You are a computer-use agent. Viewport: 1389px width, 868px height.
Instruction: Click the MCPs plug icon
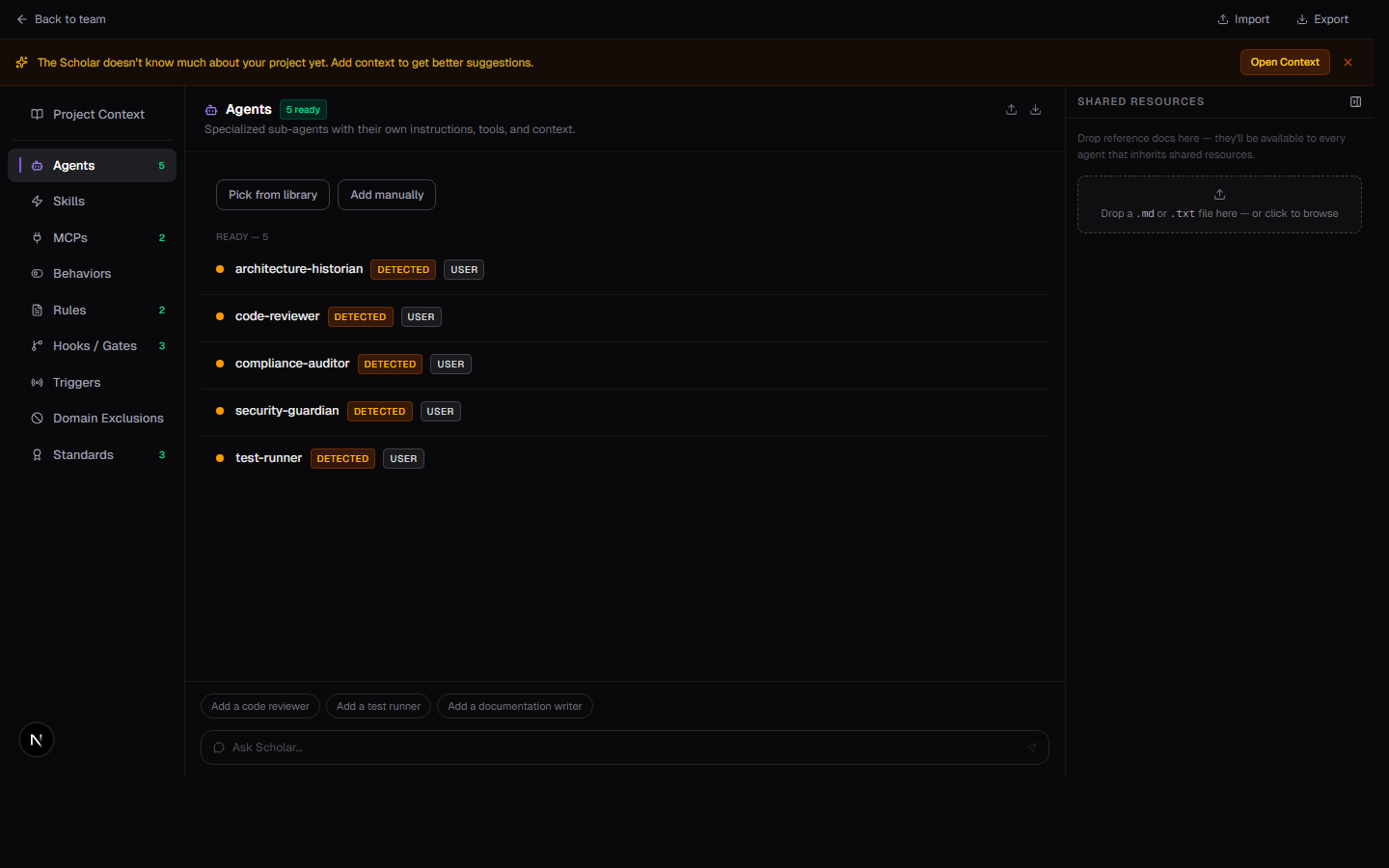[x=37, y=238]
